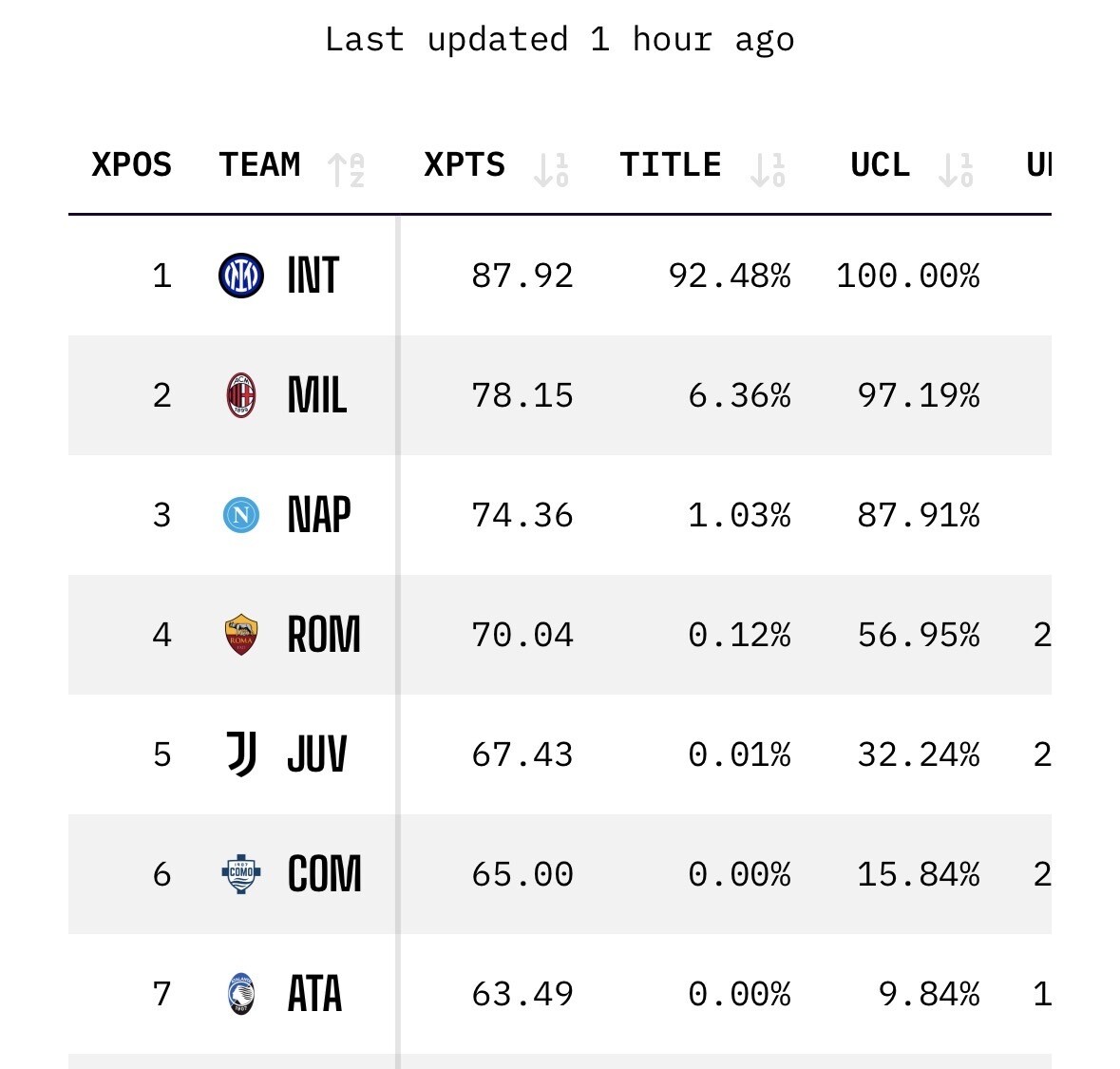Click the AC Milan club crest
Image resolution: width=1120 pixels, height=1069 pixels.
point(241,395)
